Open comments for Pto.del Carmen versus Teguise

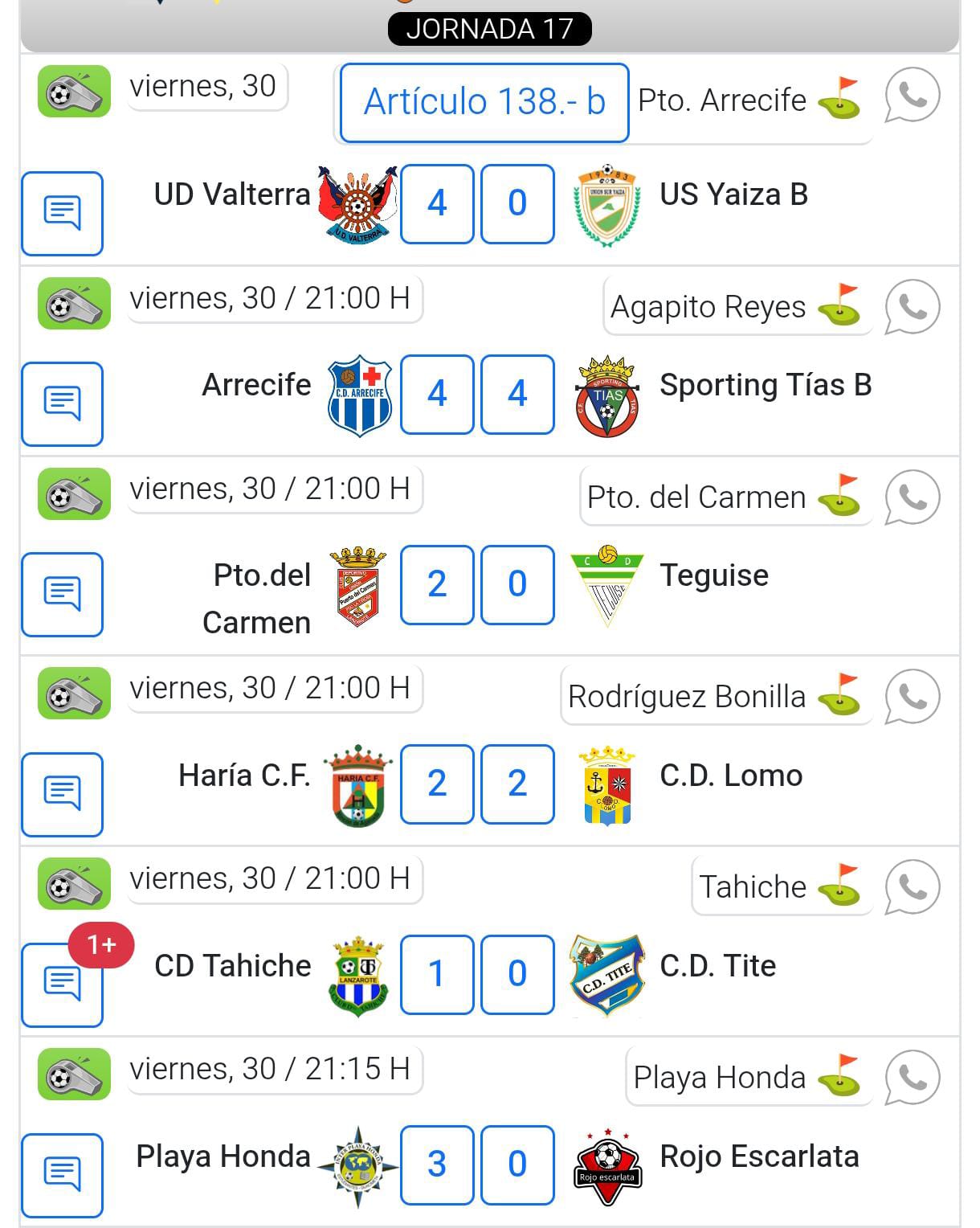point(63,595)
